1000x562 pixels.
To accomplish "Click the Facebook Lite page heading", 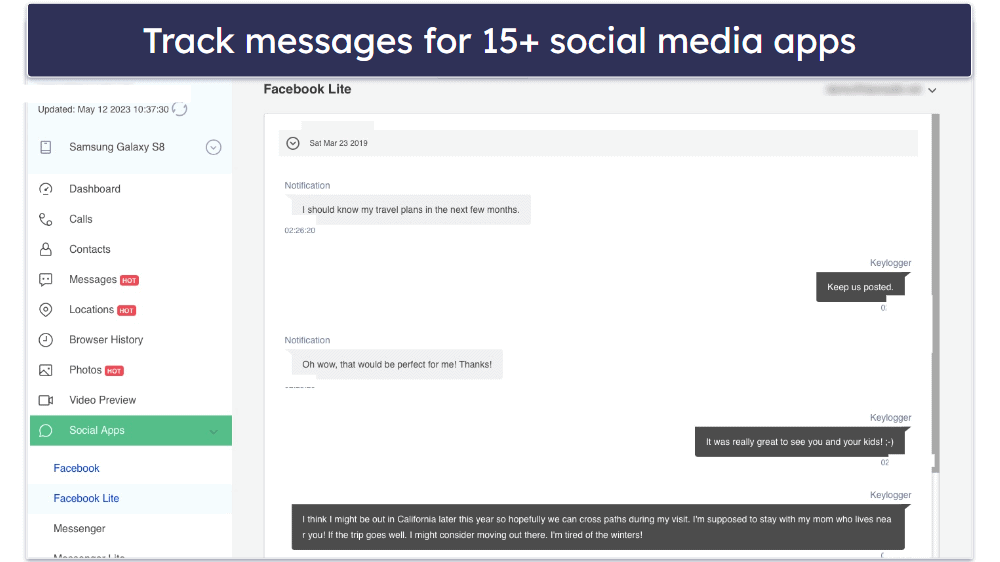I will [x=307, y=89].
